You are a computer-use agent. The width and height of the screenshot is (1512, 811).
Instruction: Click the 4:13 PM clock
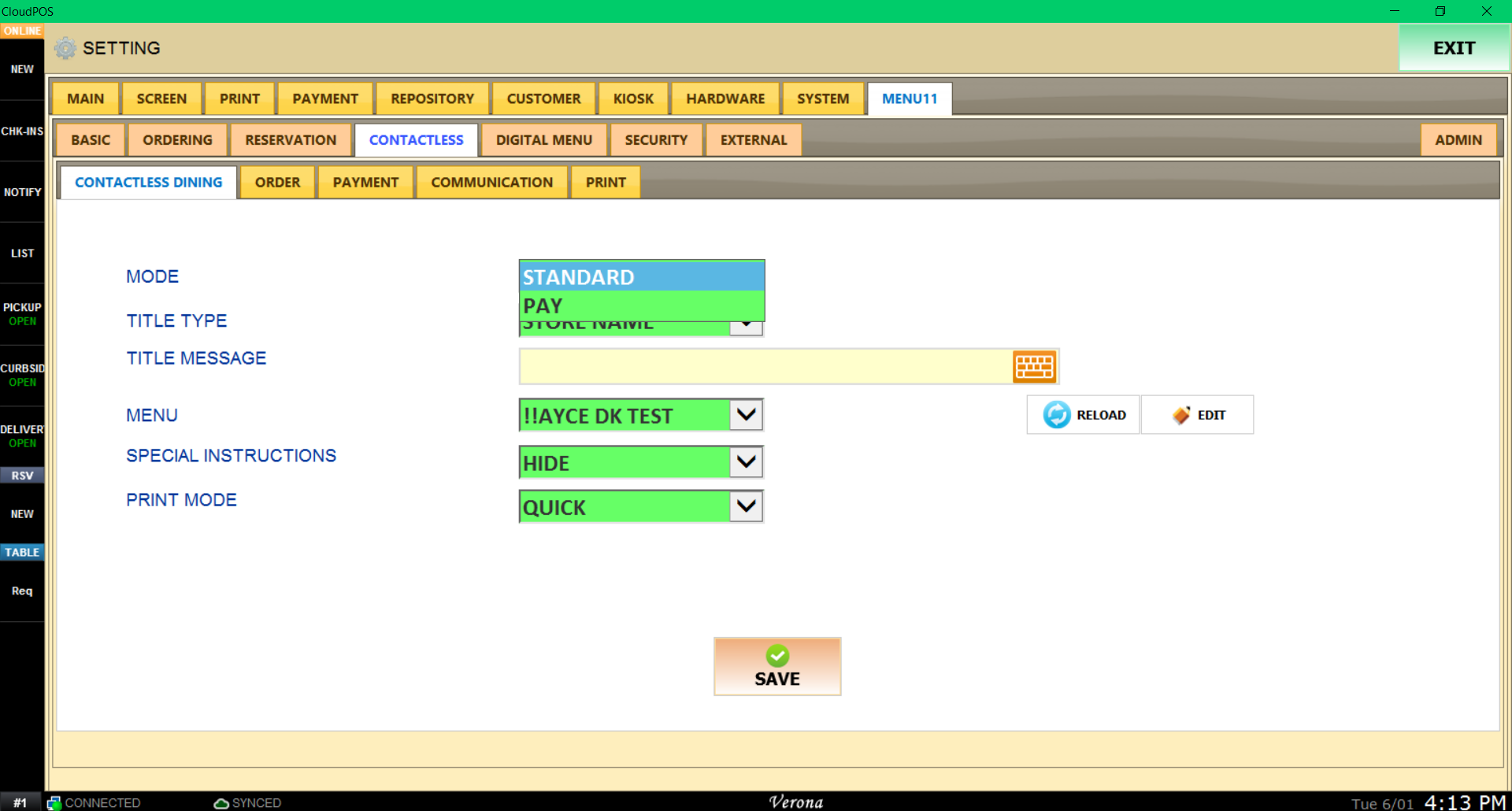pos(1465,802)
